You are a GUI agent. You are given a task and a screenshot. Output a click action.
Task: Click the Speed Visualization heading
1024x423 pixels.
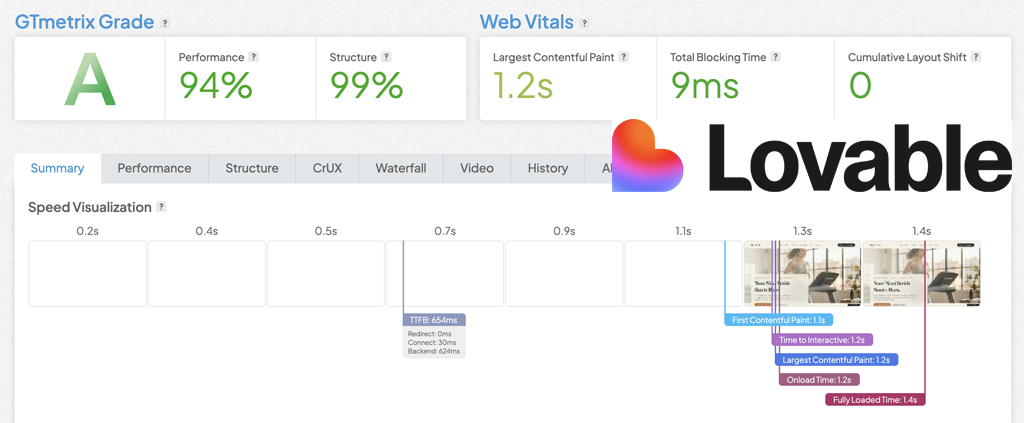(x=89, y=208)
